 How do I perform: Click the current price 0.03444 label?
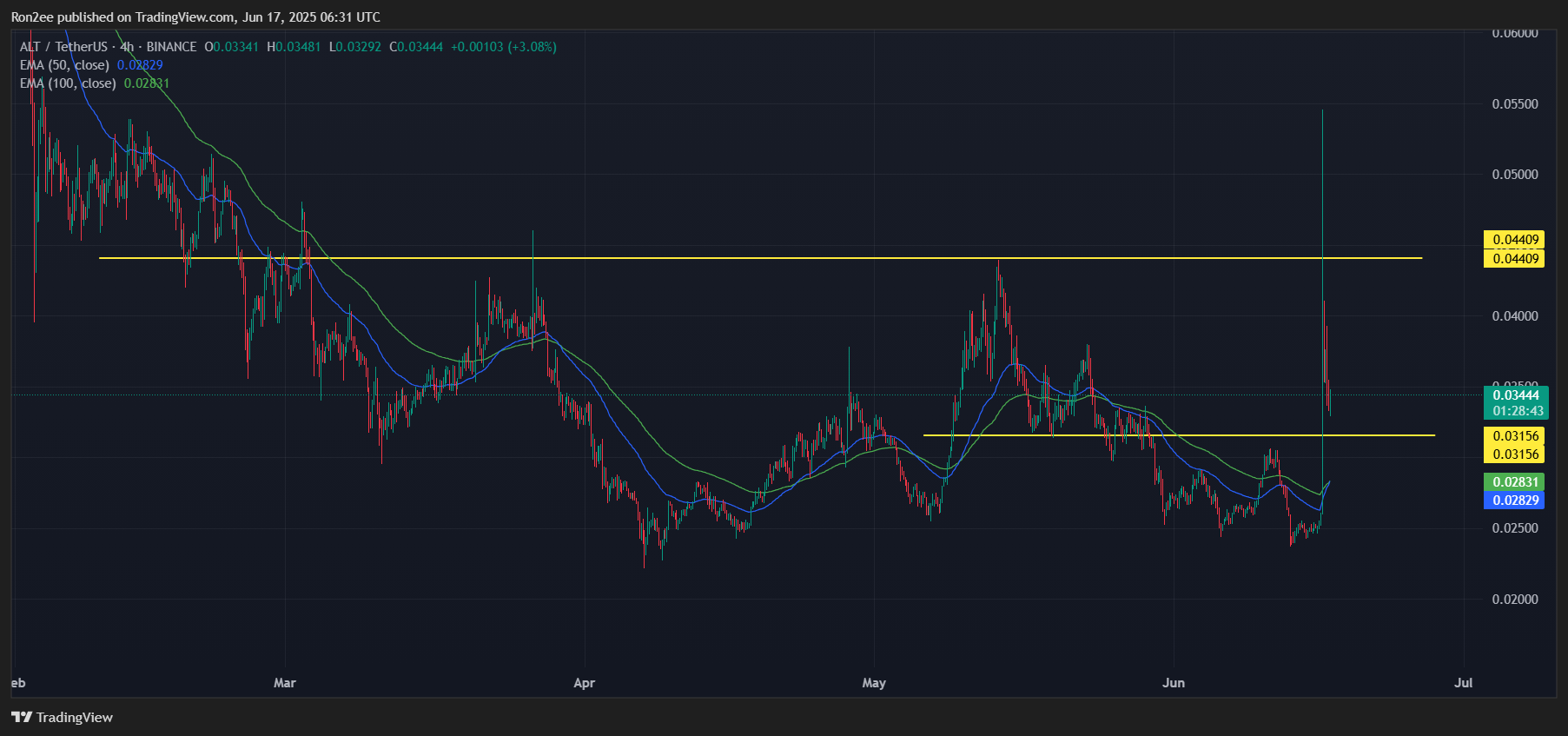tap(1515, 395)
